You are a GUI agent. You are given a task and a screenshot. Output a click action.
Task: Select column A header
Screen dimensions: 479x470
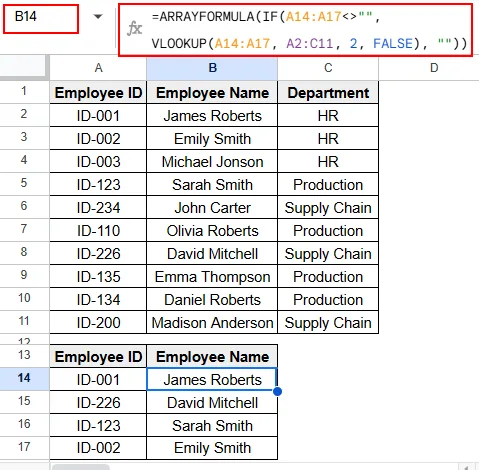98,68
